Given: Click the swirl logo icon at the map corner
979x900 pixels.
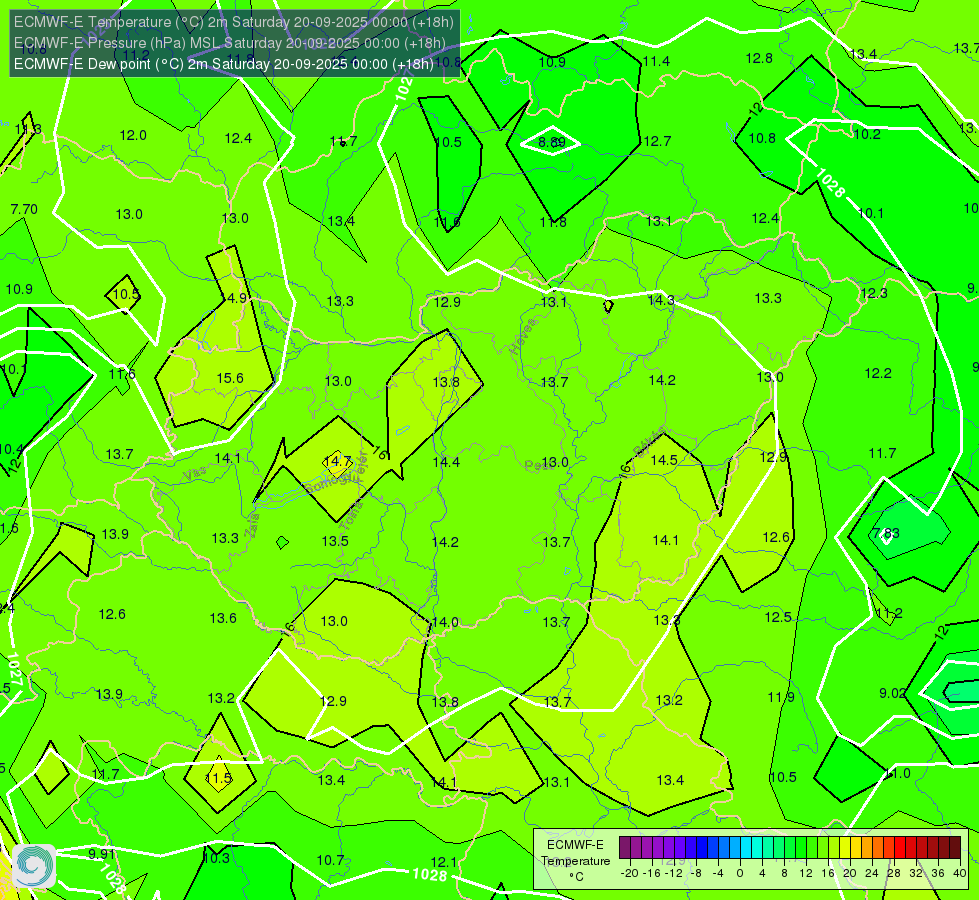Looking at the screenshot, I should click(x=34, y=866).
